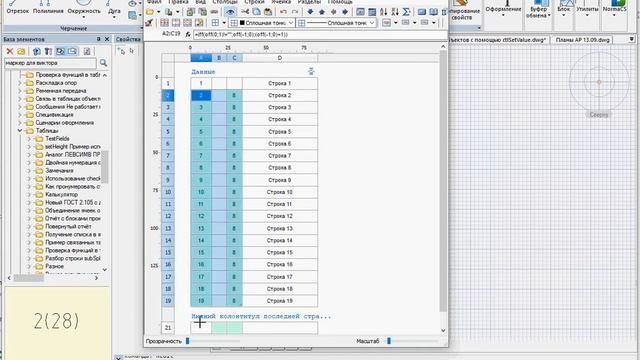Screen dimensions: 640x360
Task: Click the blue left-arrow move icon
Action: pos(333,12)
